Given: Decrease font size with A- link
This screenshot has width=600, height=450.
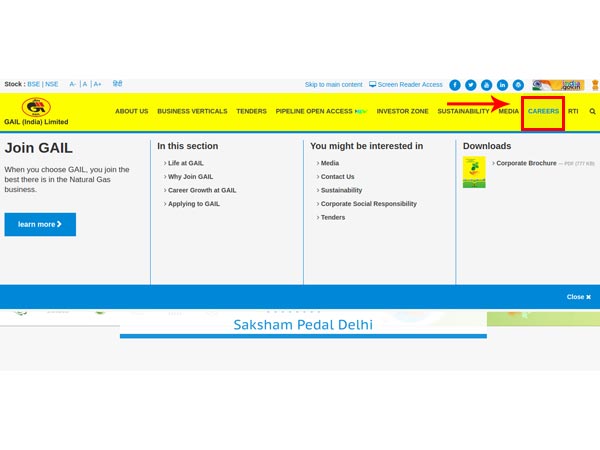Looking at the screenshot, I should 73,84.
